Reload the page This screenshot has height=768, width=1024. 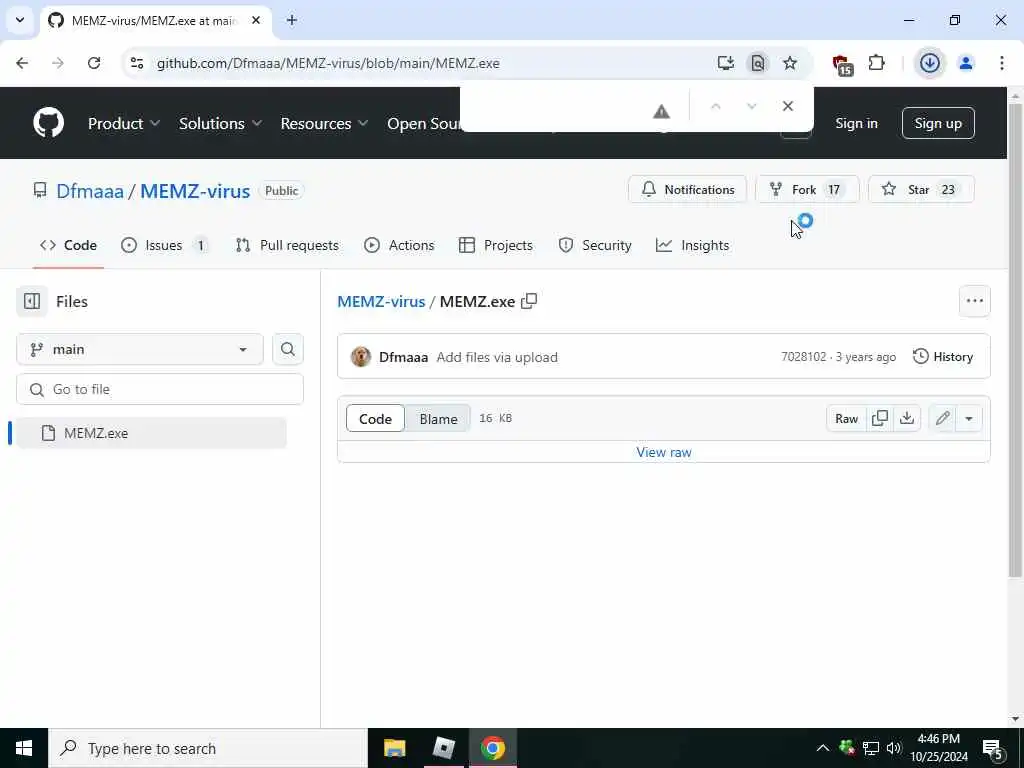(x=94, y=63)
